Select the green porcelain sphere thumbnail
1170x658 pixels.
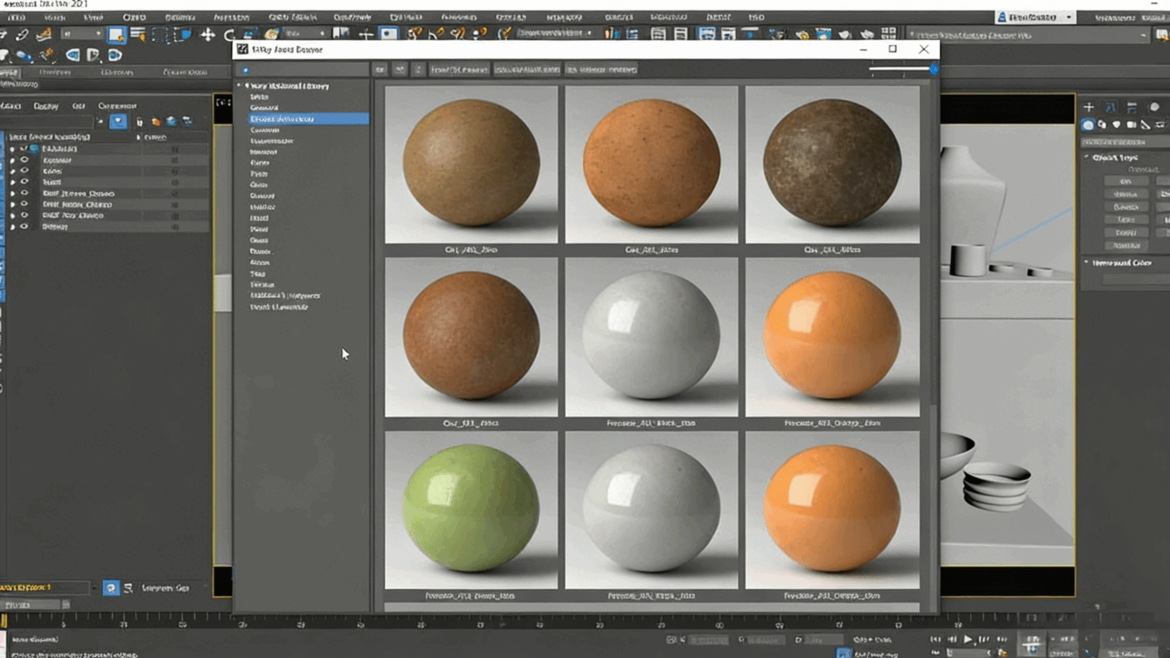point(472,508)
